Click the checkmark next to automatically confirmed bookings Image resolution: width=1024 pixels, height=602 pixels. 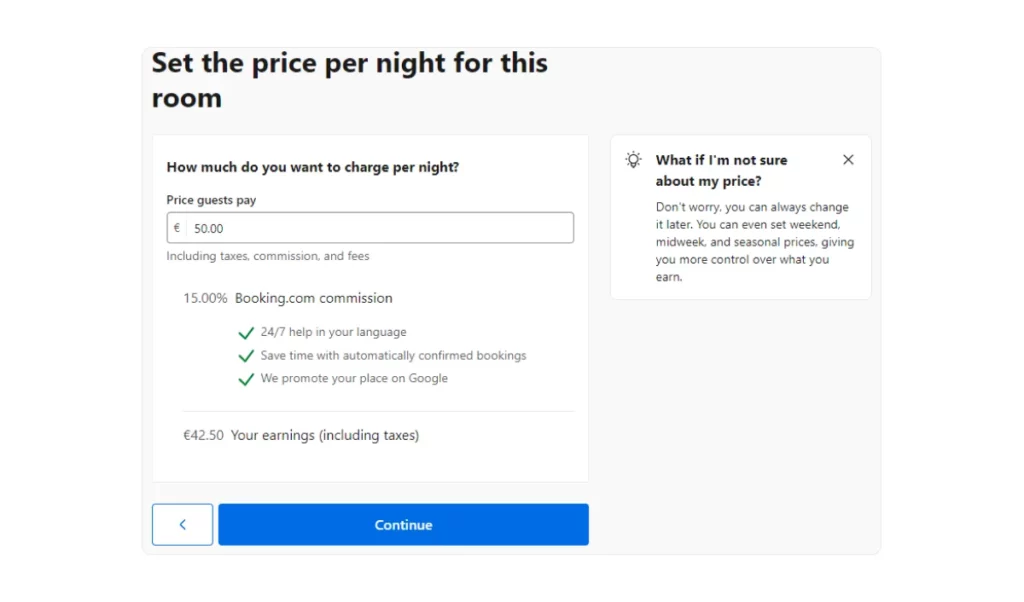coord(246,356)
